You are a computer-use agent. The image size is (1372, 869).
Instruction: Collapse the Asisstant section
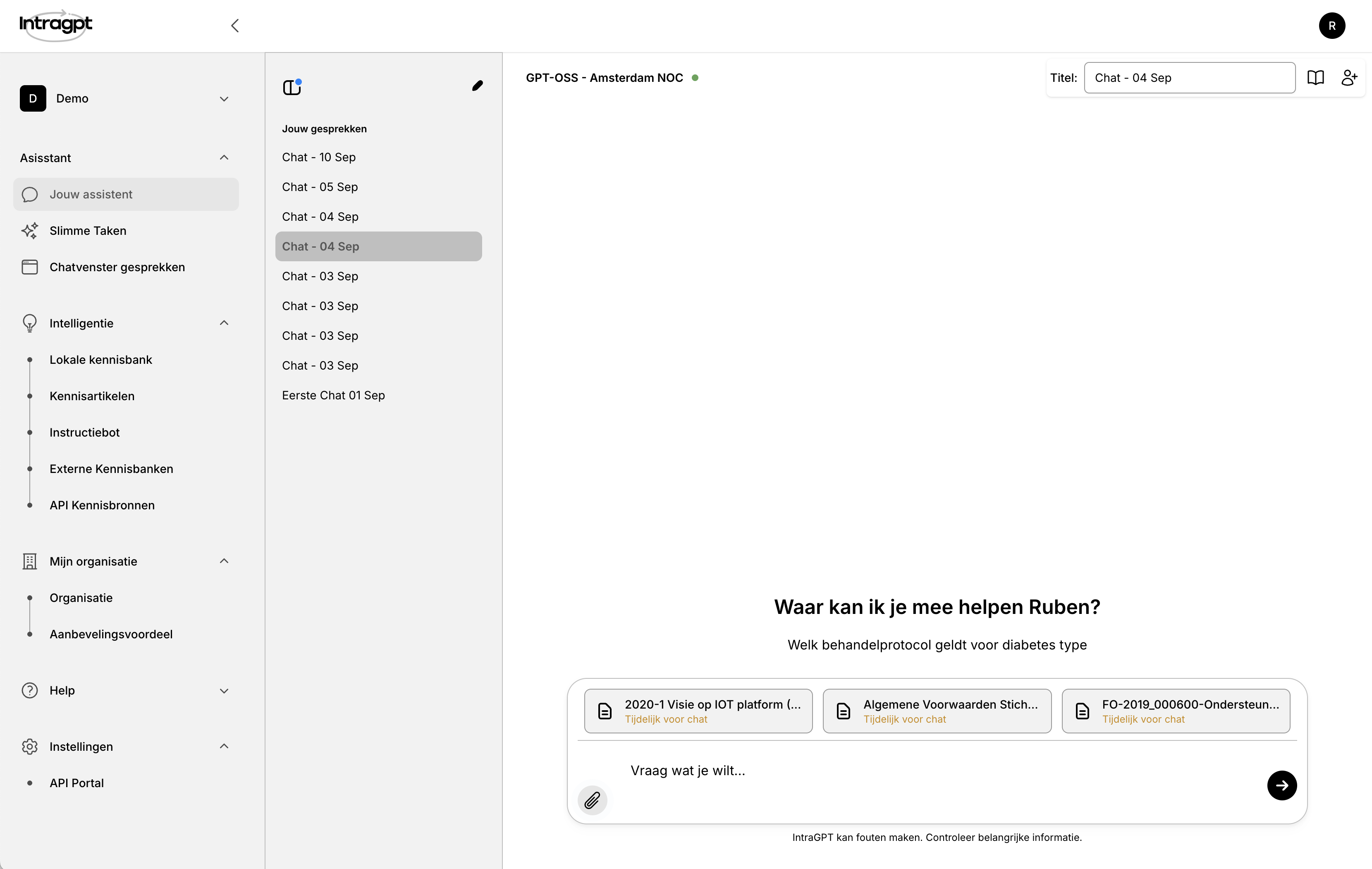point(224,158)
